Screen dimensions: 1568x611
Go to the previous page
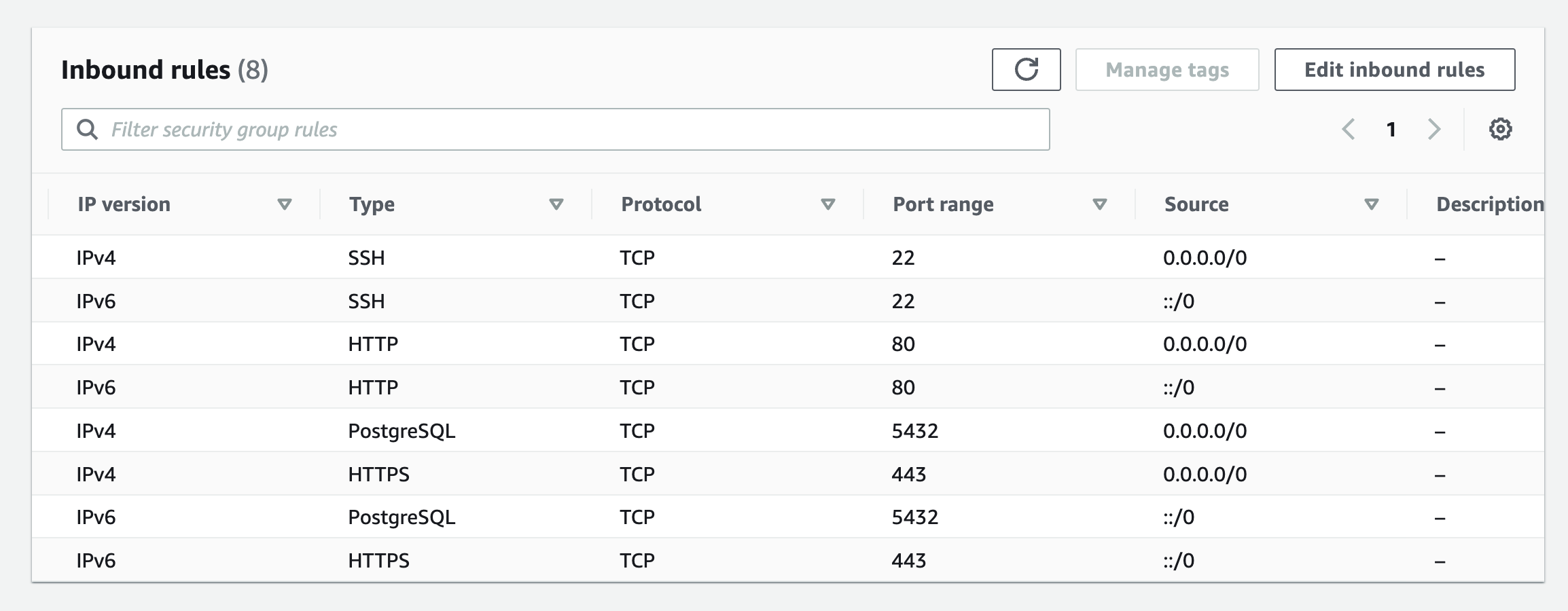click(1349, 128)
